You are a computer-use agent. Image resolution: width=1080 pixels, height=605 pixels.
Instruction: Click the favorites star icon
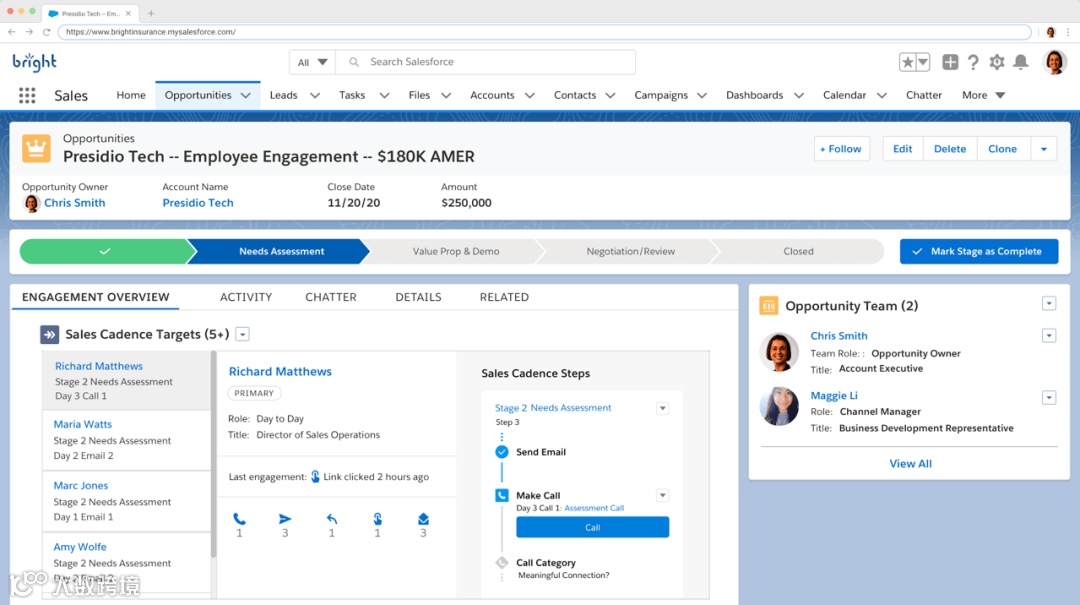click(x=908, y=62)
